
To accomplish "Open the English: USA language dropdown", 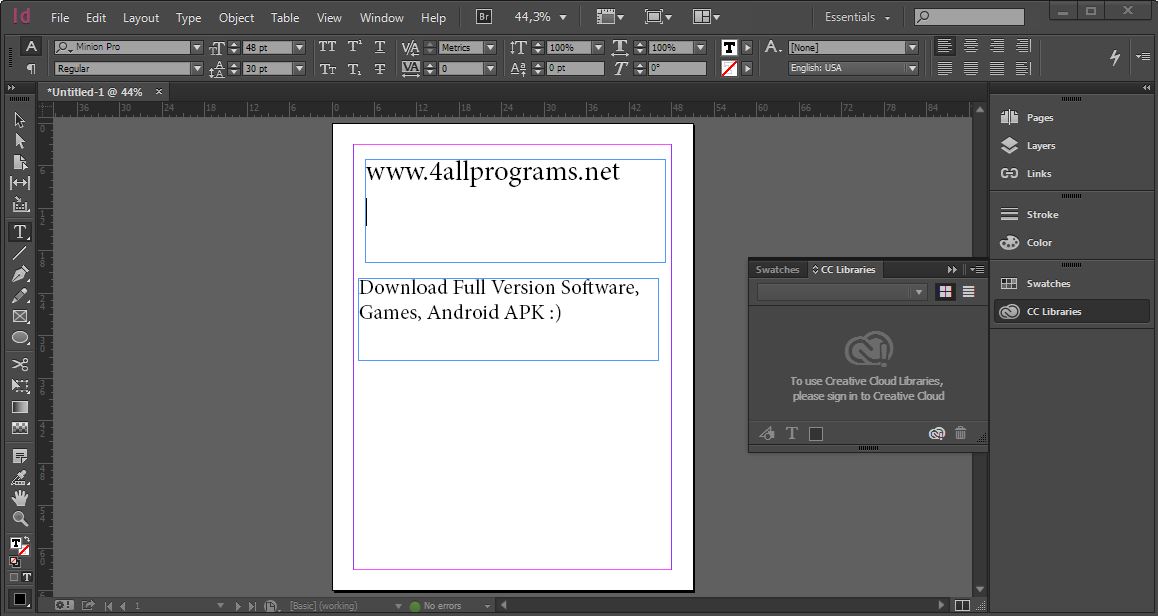I will coord(913,68).
